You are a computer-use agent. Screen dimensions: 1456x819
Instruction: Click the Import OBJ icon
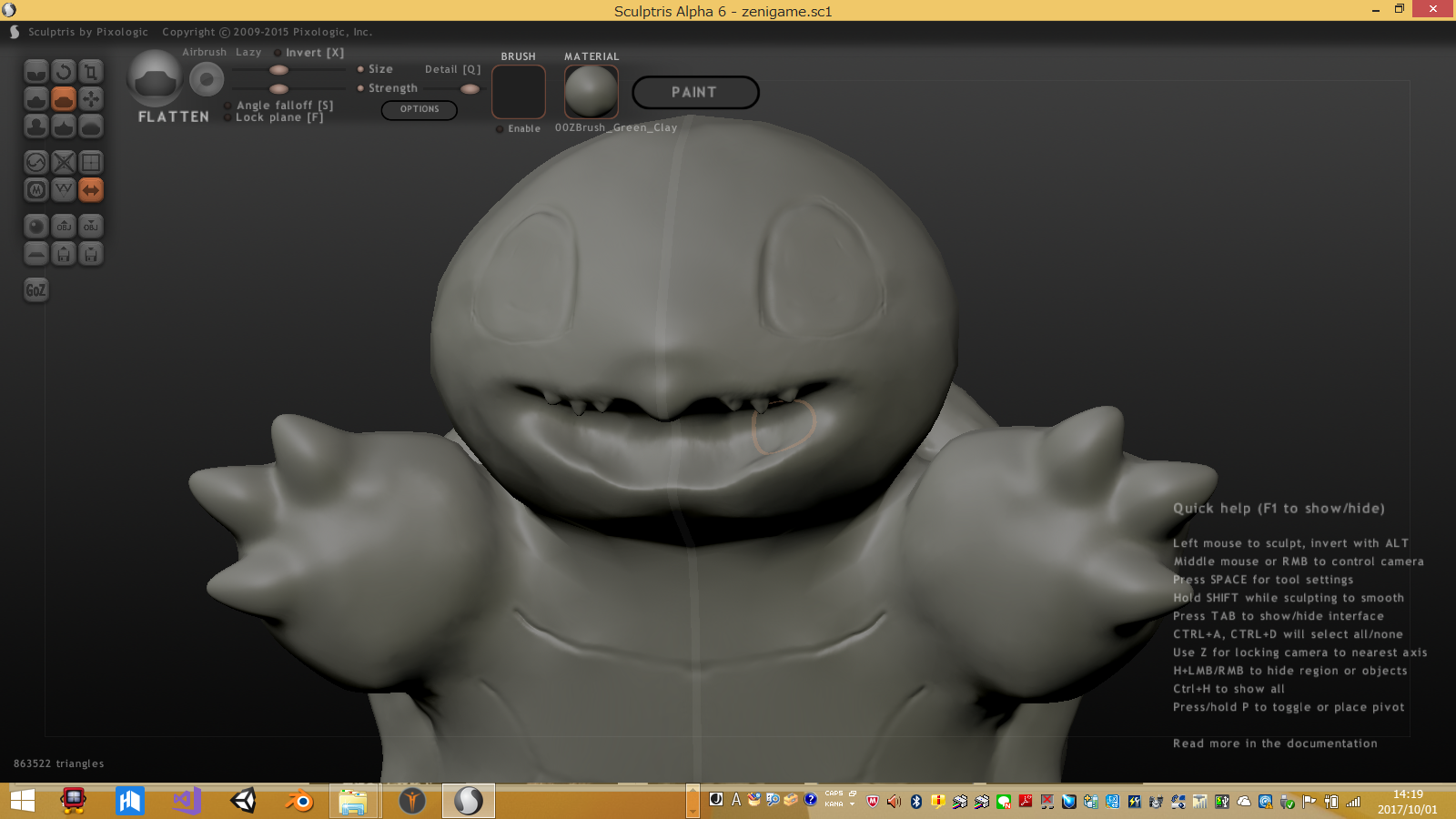pos(64,227)
